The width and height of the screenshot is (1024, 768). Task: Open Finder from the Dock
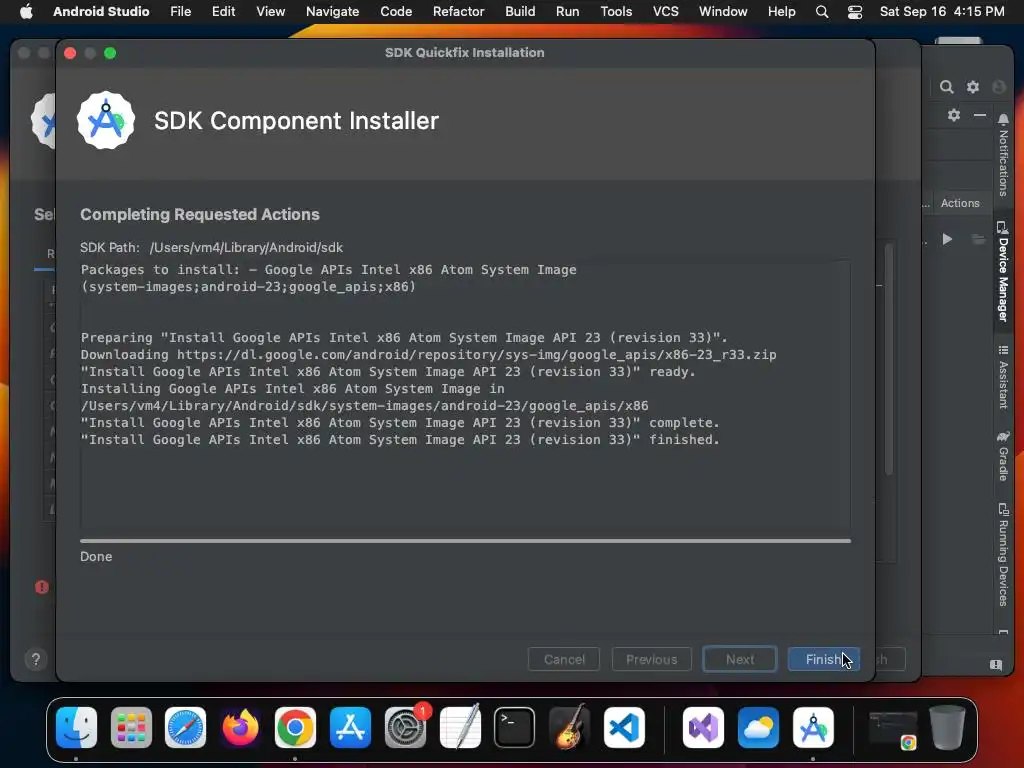coord(76,728)
